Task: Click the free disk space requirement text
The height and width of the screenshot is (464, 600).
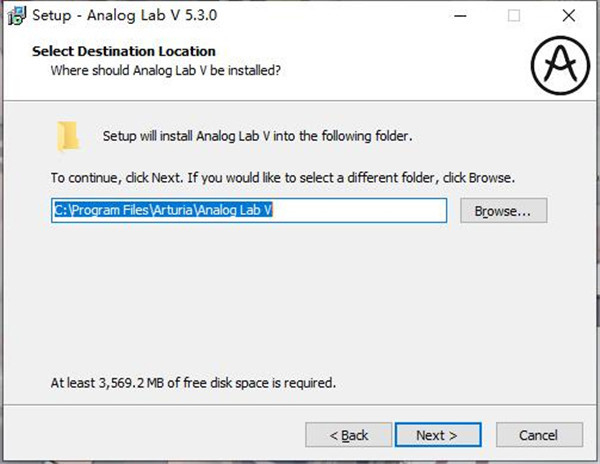Action: (193, 383)
